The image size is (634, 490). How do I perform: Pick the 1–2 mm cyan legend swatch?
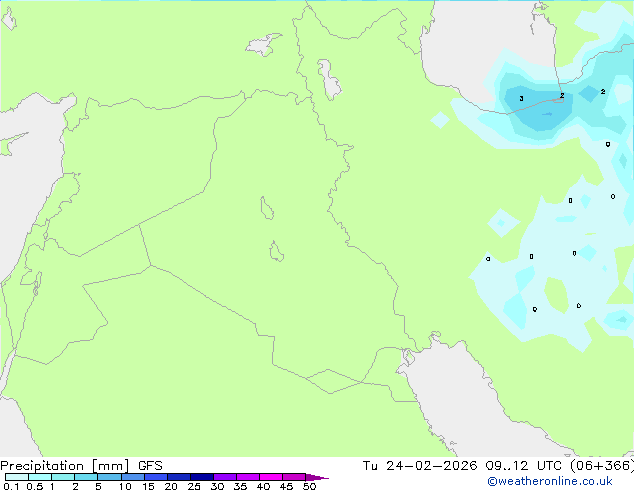[63, 477]
